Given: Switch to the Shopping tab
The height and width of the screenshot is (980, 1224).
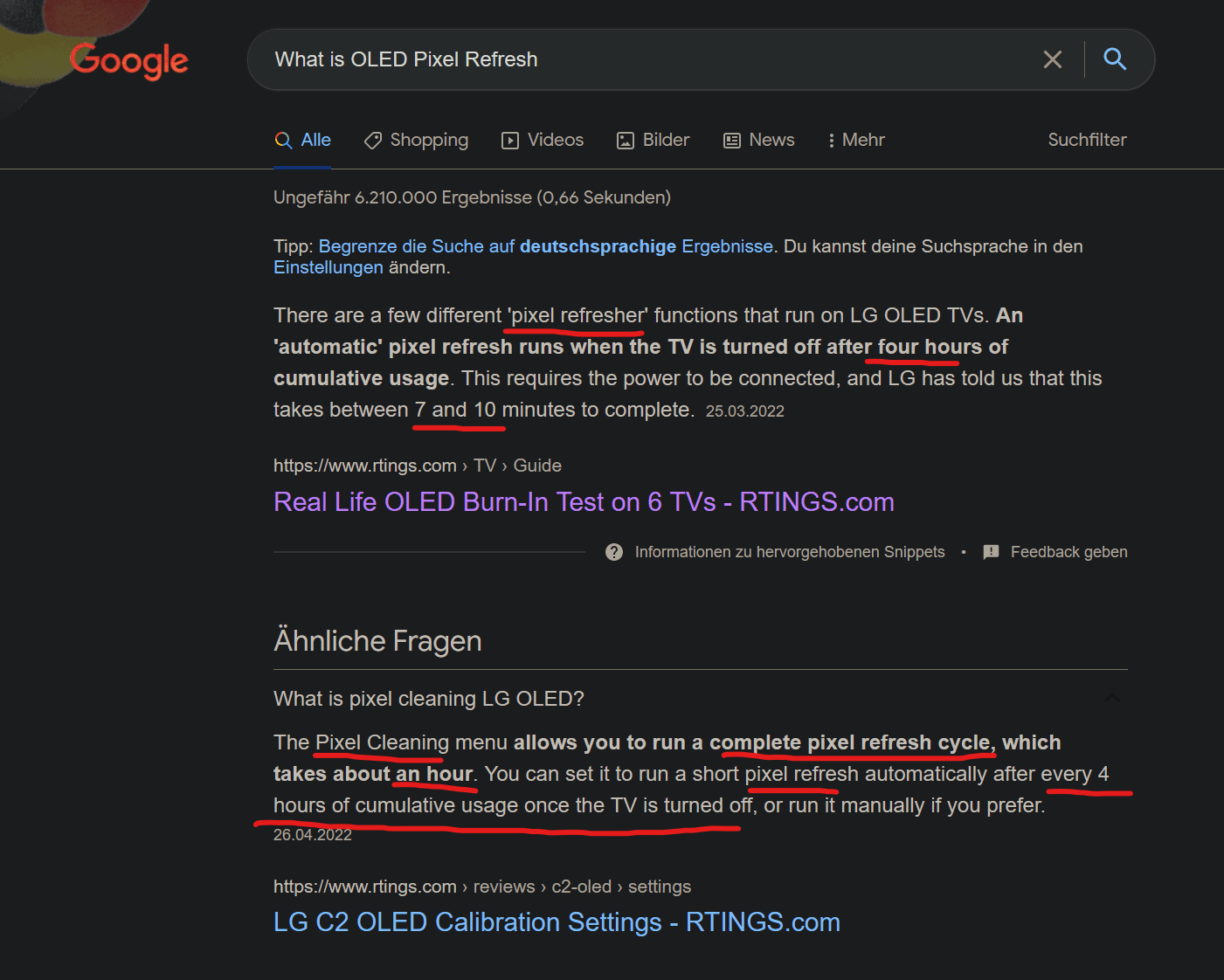Looking at the screenshot, I should (416, 140).
